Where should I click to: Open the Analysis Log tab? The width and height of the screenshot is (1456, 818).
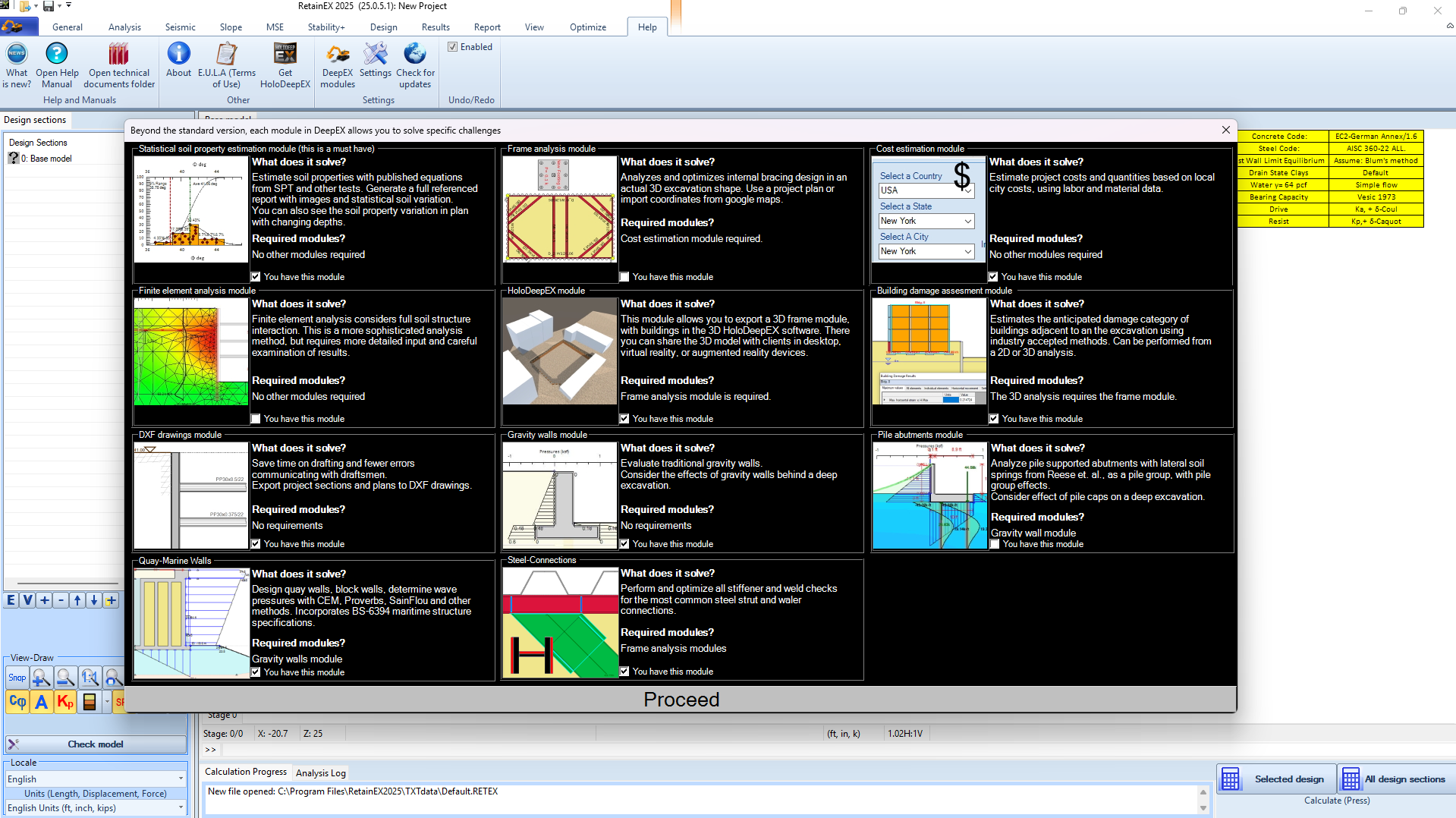click(321, 772)
